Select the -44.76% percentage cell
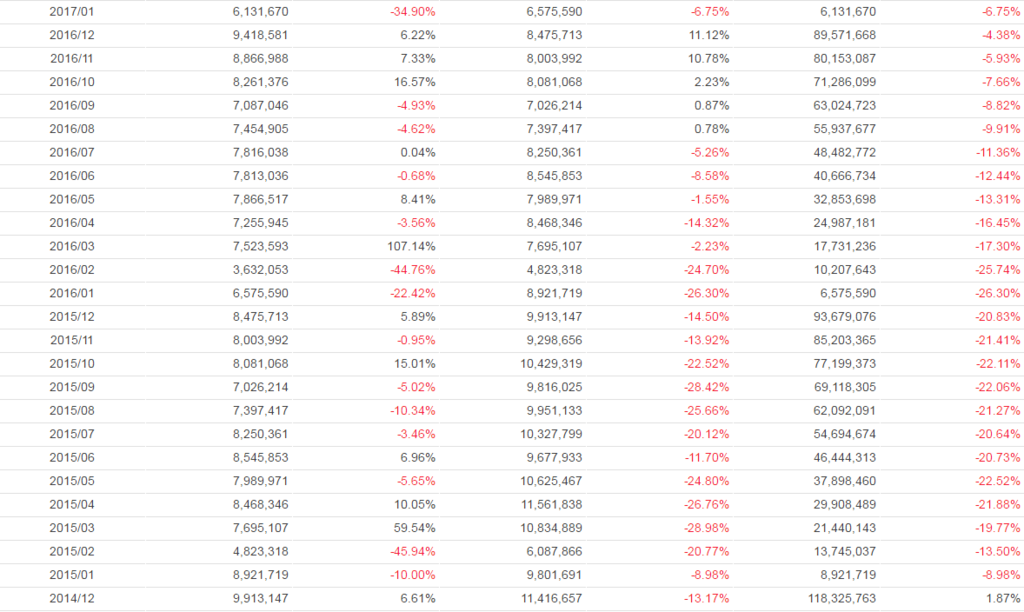 [x=412, y=269]
